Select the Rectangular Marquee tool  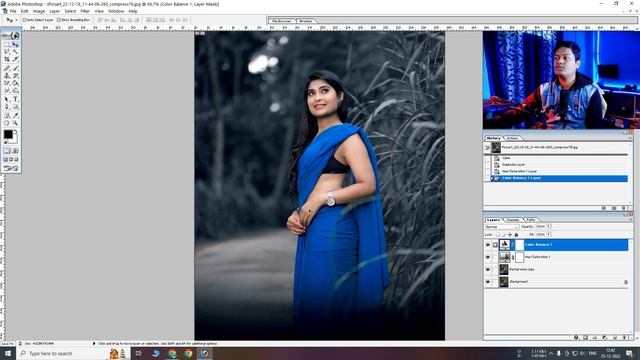click(x=7, y=44)
